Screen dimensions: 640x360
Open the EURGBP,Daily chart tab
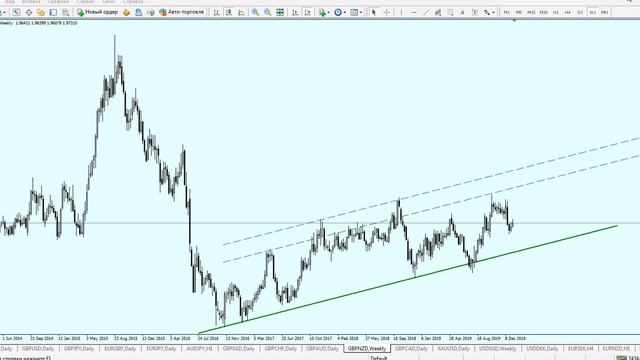tap(120, 349)
